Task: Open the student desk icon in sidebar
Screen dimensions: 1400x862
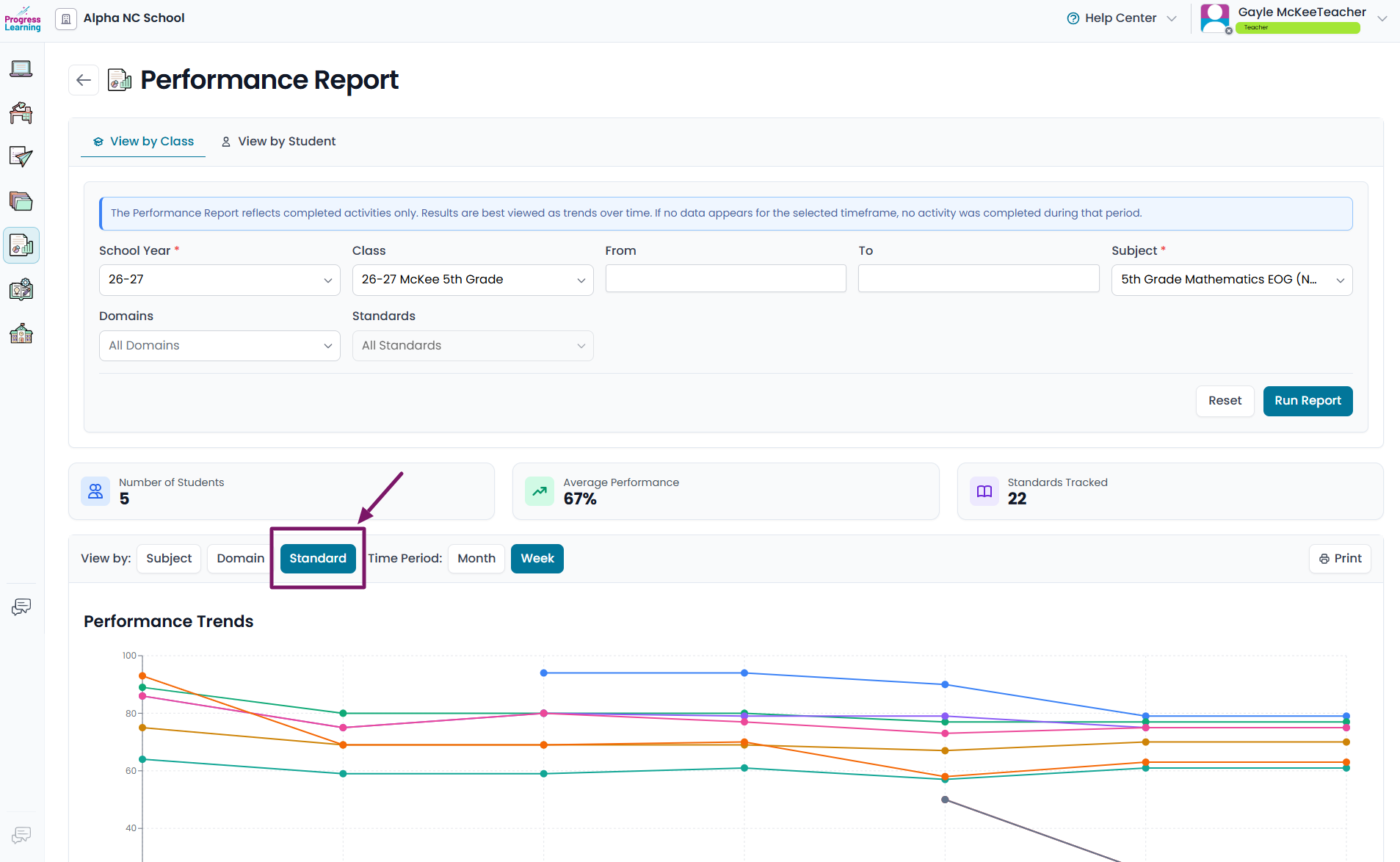Action: [x=21, y=113]
